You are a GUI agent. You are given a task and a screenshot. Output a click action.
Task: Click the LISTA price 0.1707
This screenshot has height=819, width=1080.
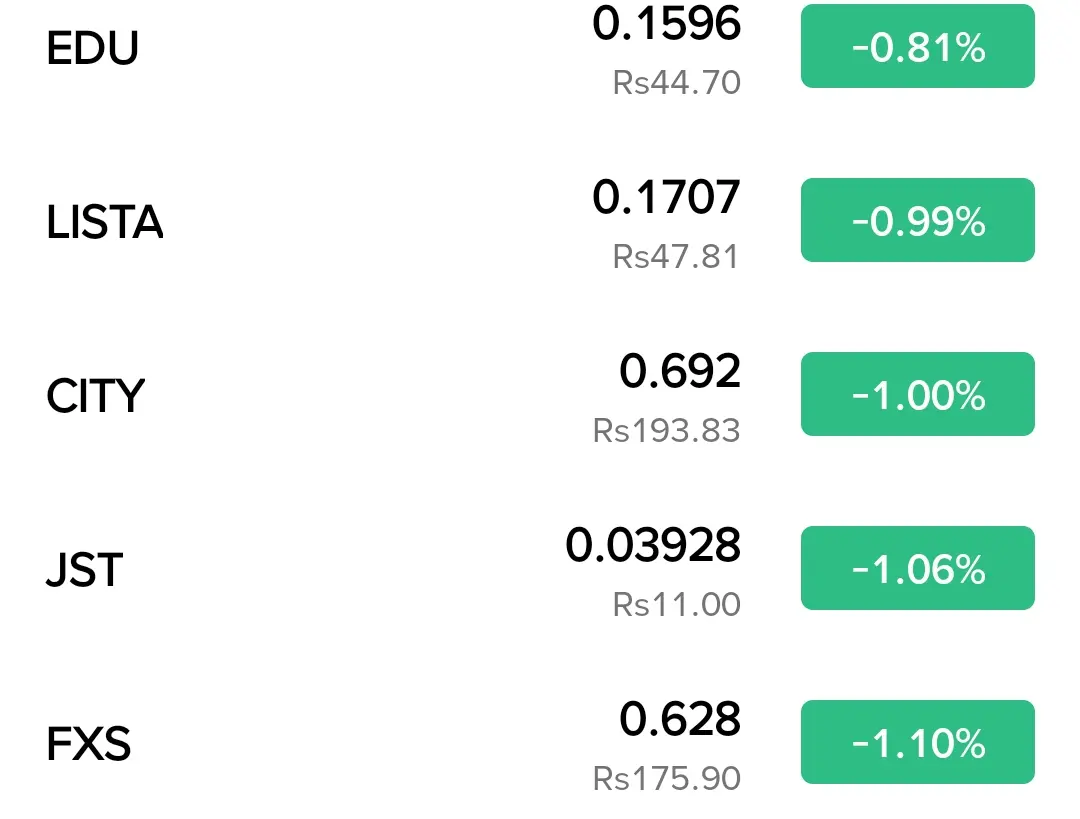point(667,197)
